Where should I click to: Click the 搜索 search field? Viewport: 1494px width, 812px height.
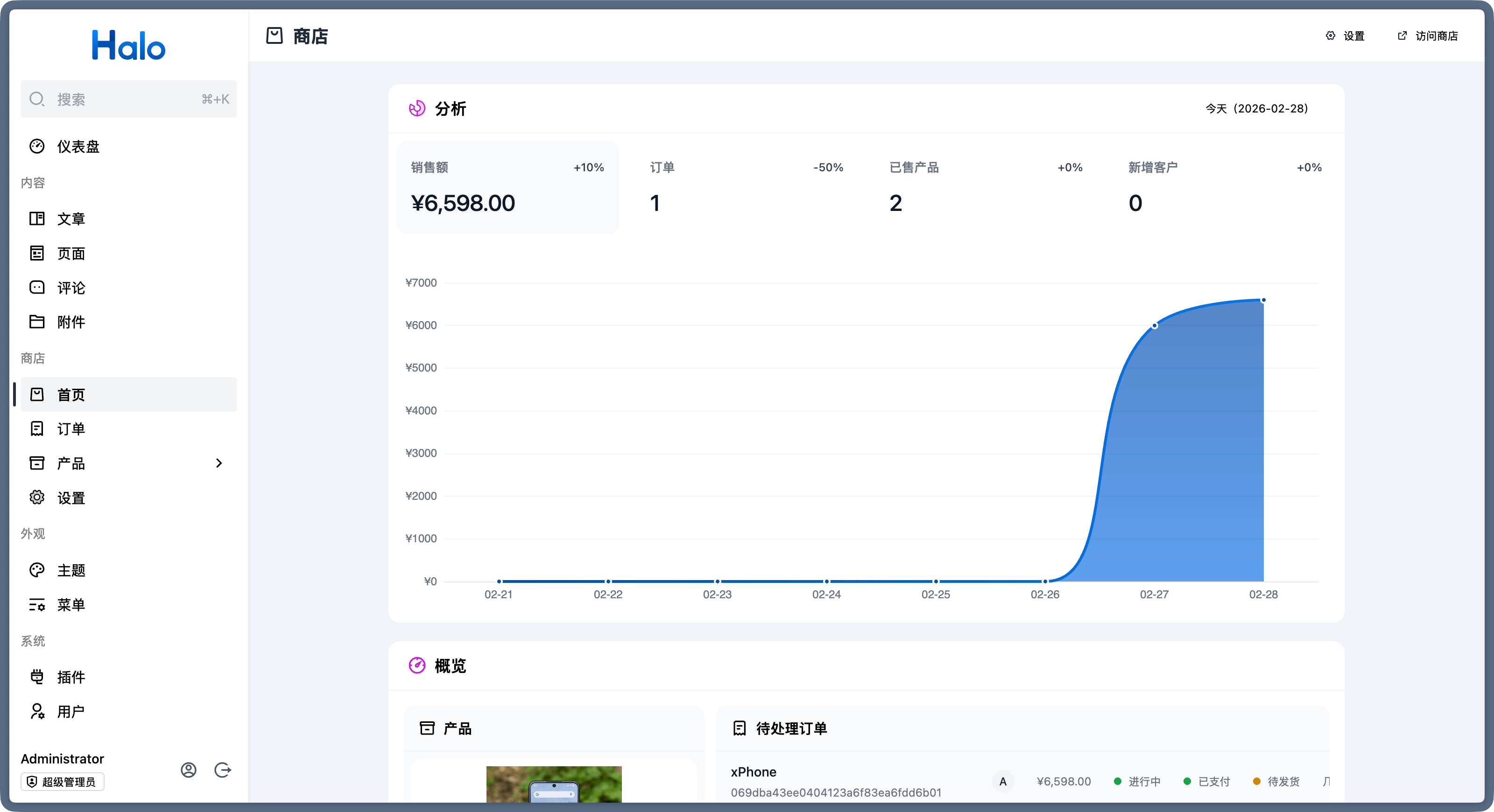click(x=128, y=99)
